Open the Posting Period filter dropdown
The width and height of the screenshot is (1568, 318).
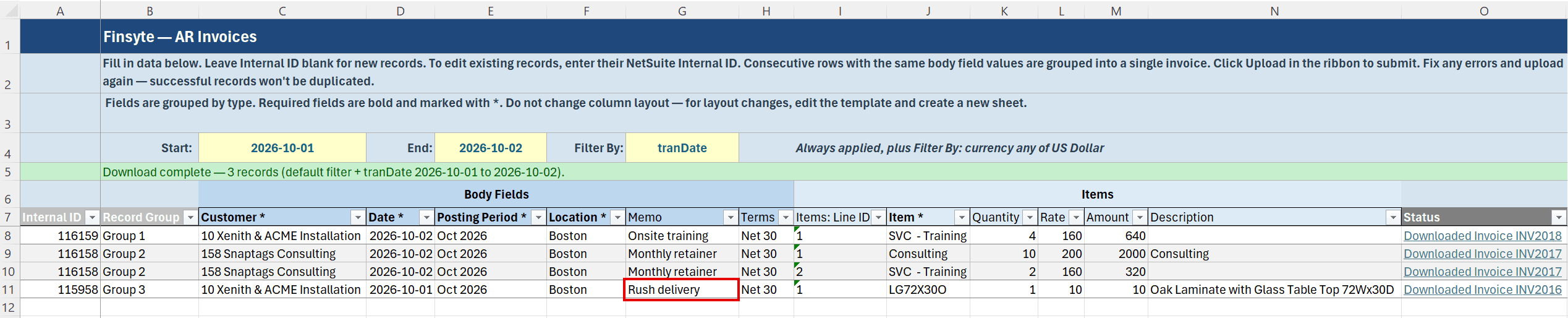pyautogui.click(x=538, y=217)
